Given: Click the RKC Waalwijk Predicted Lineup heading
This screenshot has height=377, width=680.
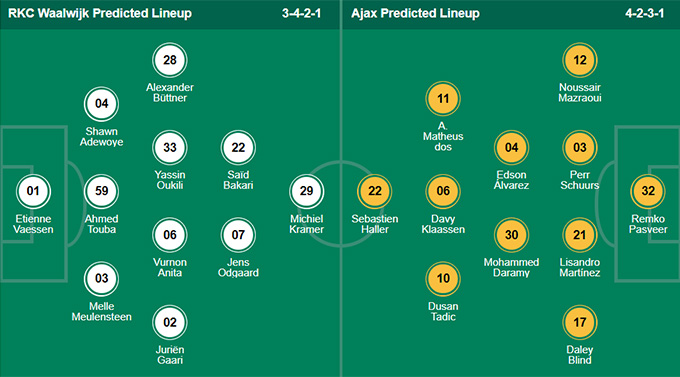Looking at the screenshot, I should pos(100,13).
